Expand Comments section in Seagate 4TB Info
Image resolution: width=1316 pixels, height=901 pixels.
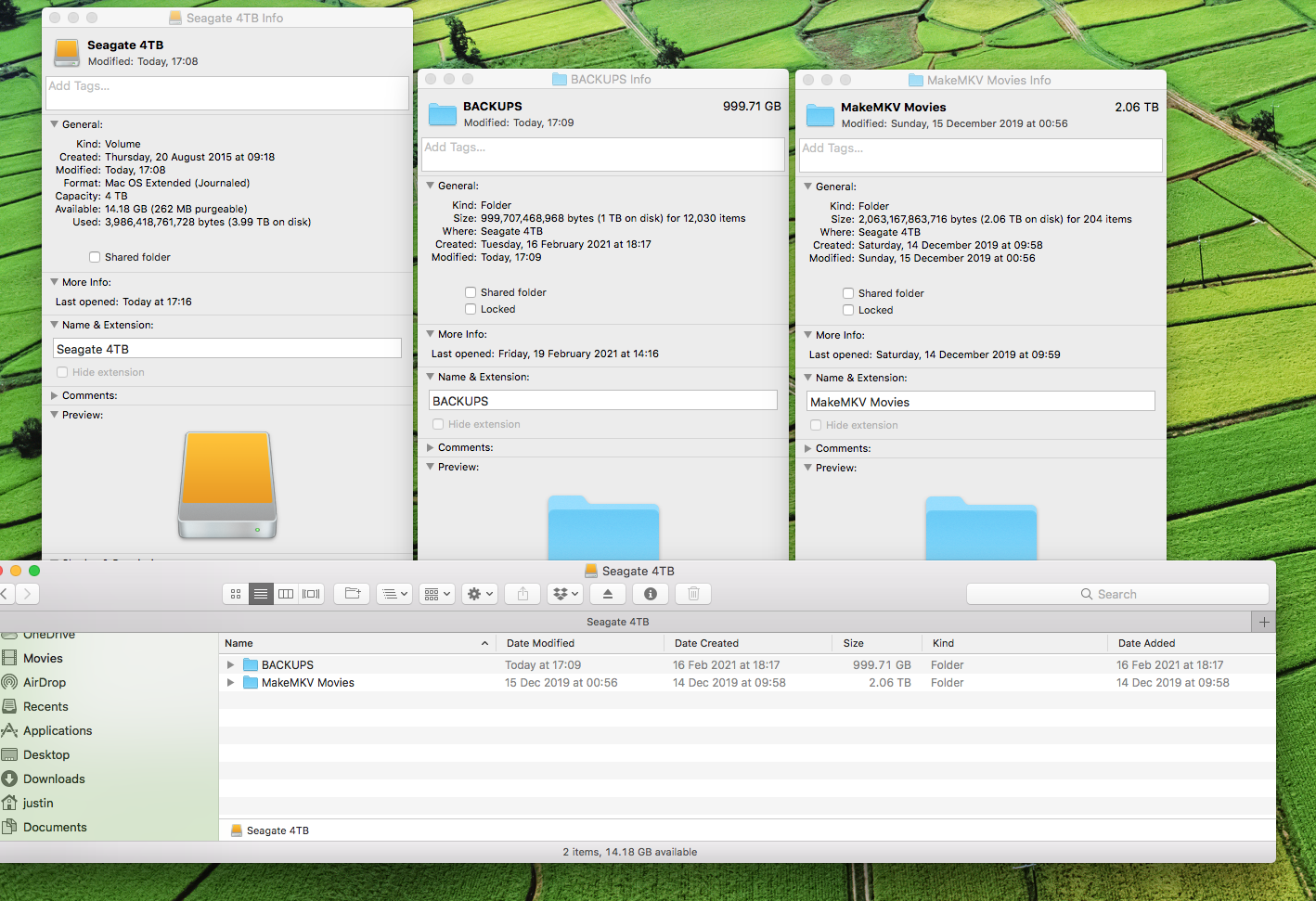click(54, 395)
